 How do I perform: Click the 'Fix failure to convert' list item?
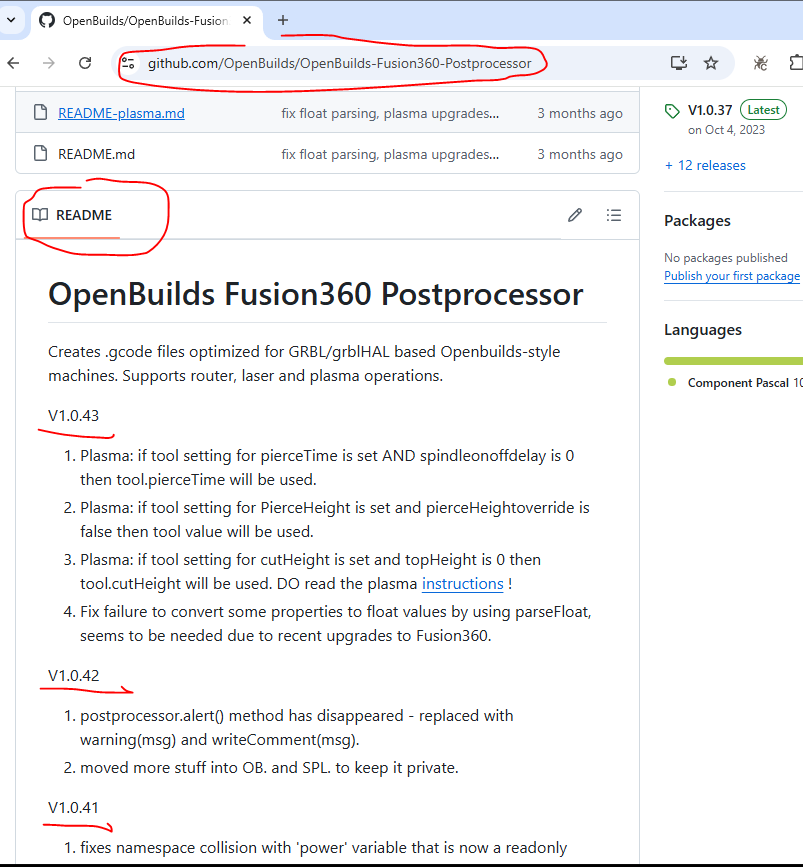[x=336, y=624]
